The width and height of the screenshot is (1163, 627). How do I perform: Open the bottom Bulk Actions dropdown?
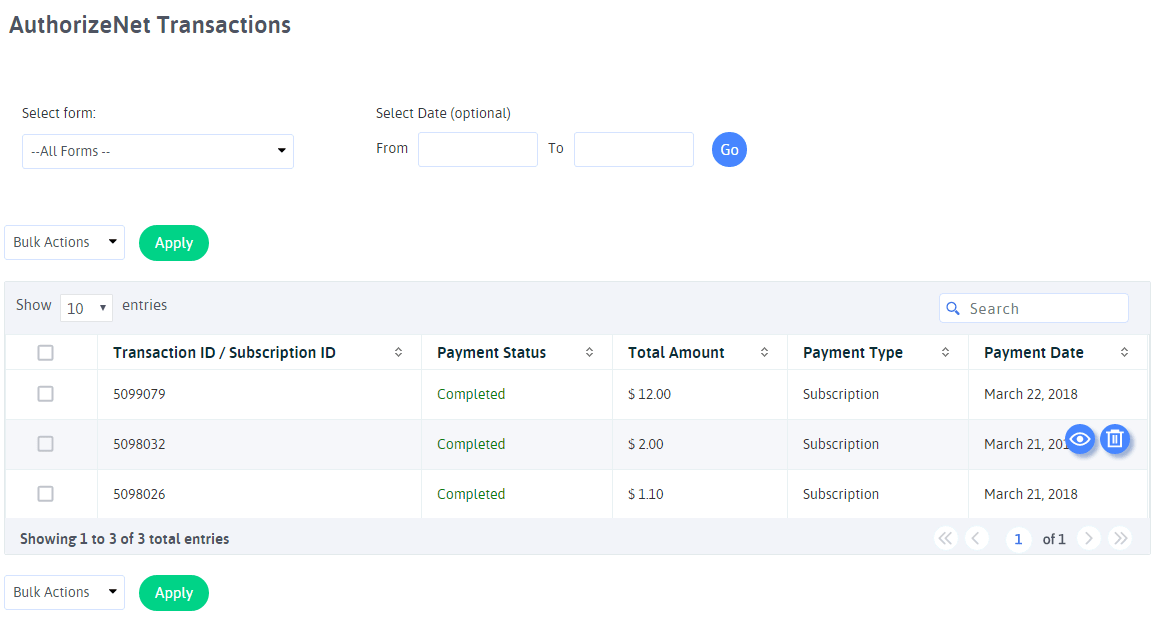(x=64, y=592)
